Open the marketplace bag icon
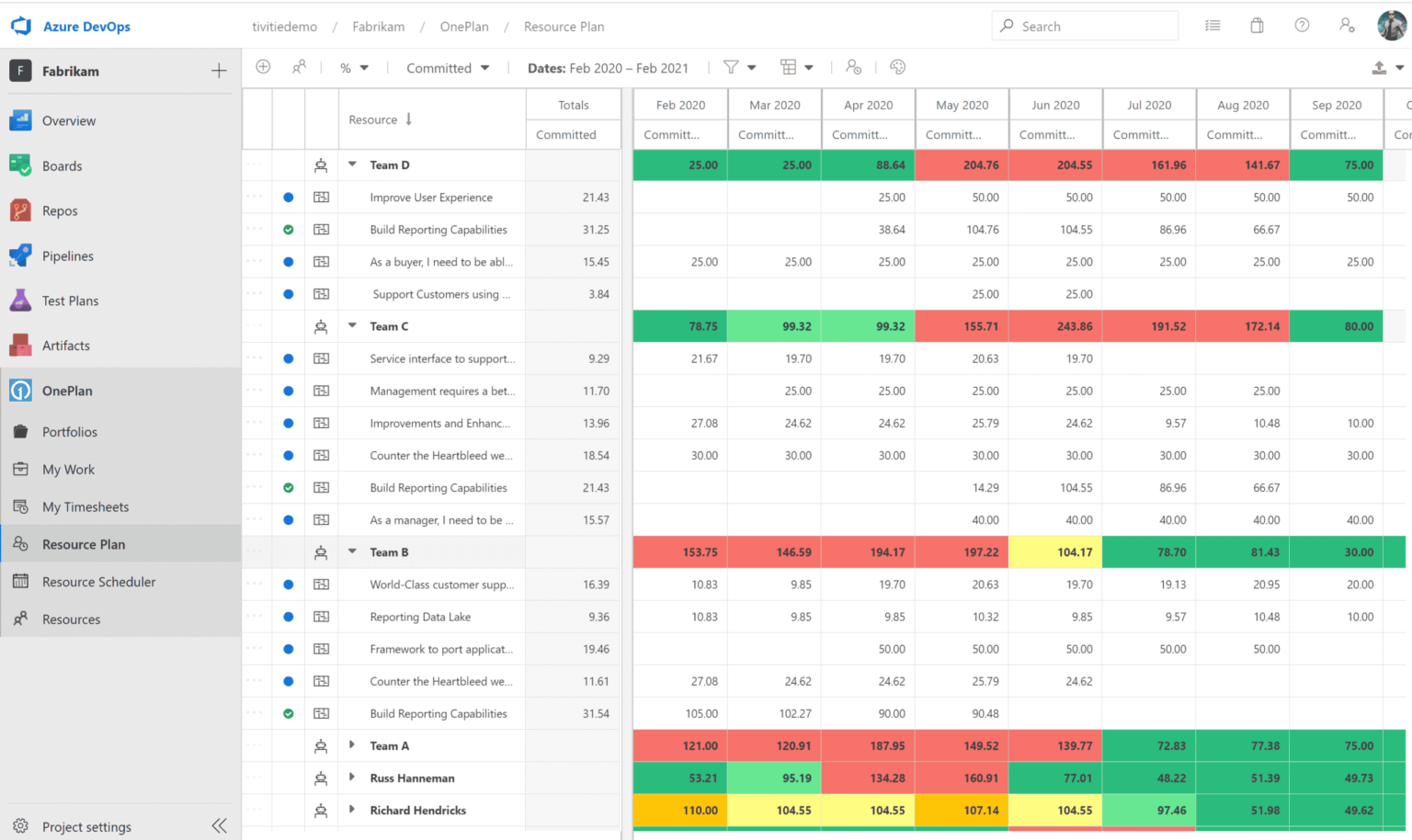 tap(1258, 26)
